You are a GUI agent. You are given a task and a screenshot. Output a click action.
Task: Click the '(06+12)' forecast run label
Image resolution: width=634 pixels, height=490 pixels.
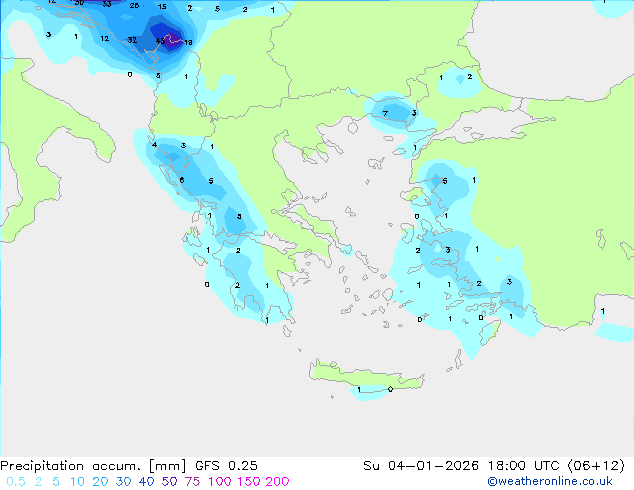click(x=596, y=466)
